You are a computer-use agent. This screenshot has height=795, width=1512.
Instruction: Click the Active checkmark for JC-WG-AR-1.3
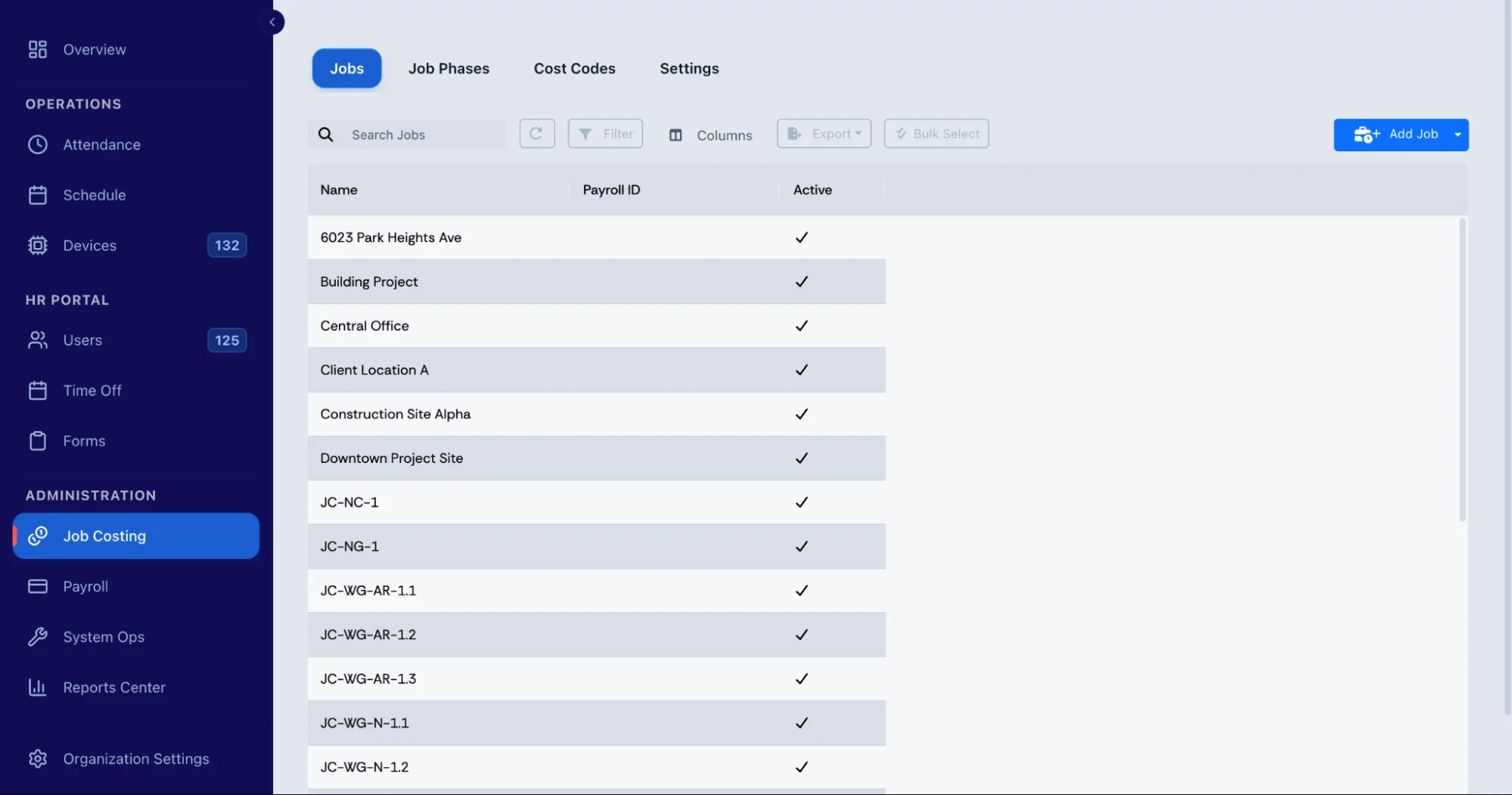point(802,679)
